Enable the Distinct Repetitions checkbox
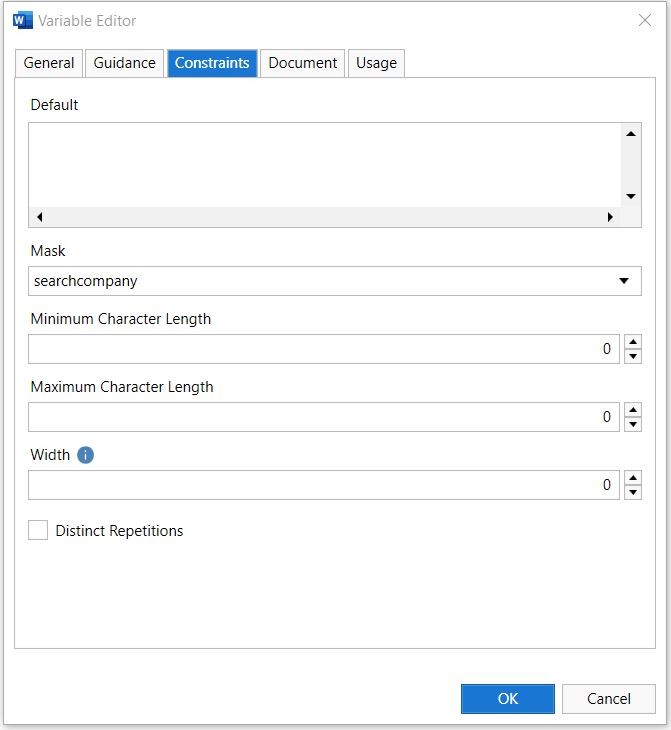The image size is (671, 730). click(38, 531)
